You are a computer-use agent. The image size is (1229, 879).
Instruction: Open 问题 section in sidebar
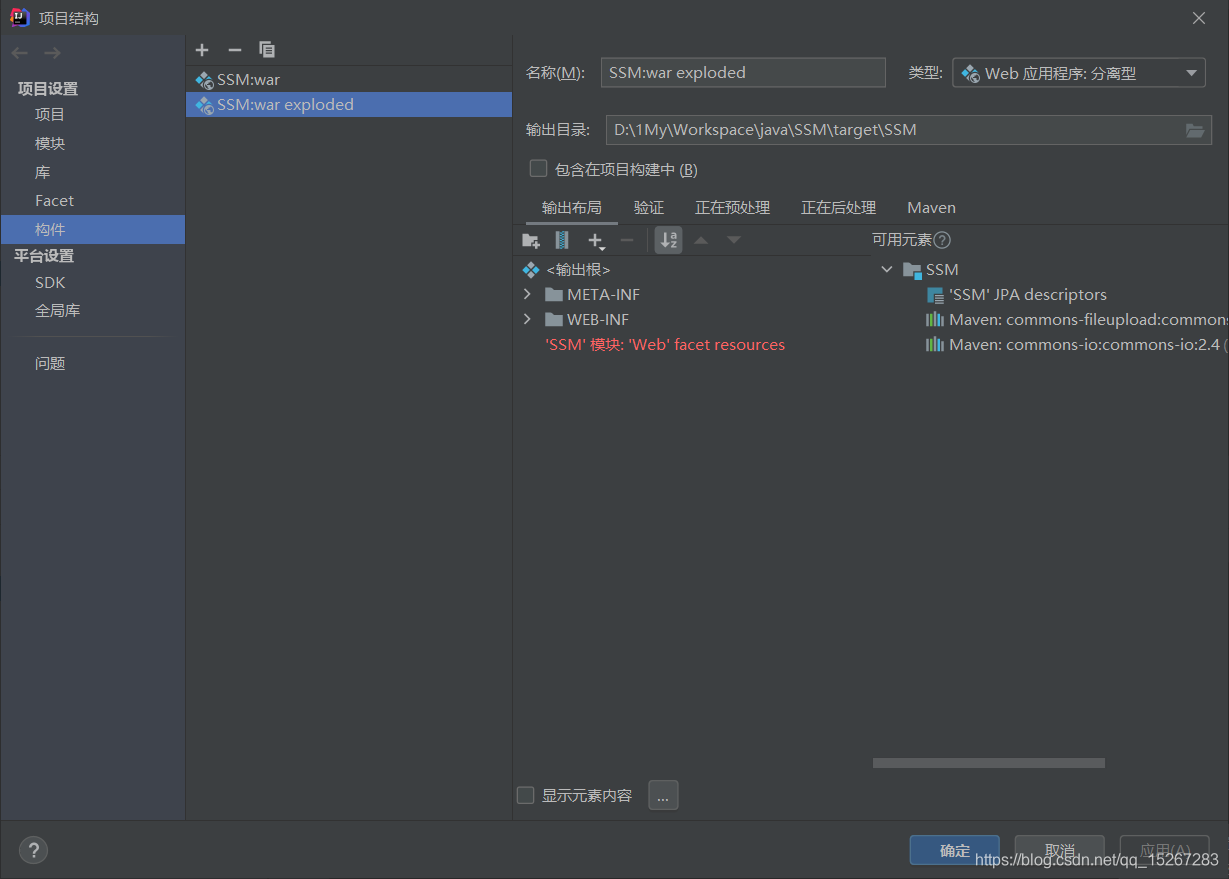click(50, 364)
